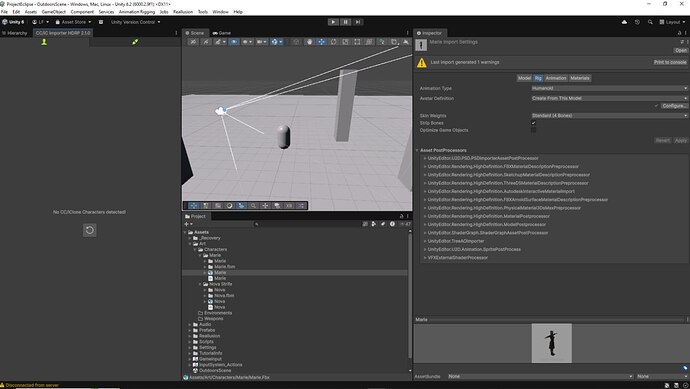The height and width of the screenshot is (389, 690).
Task: Click the Project panel lock icon
Action: [401, 216]
